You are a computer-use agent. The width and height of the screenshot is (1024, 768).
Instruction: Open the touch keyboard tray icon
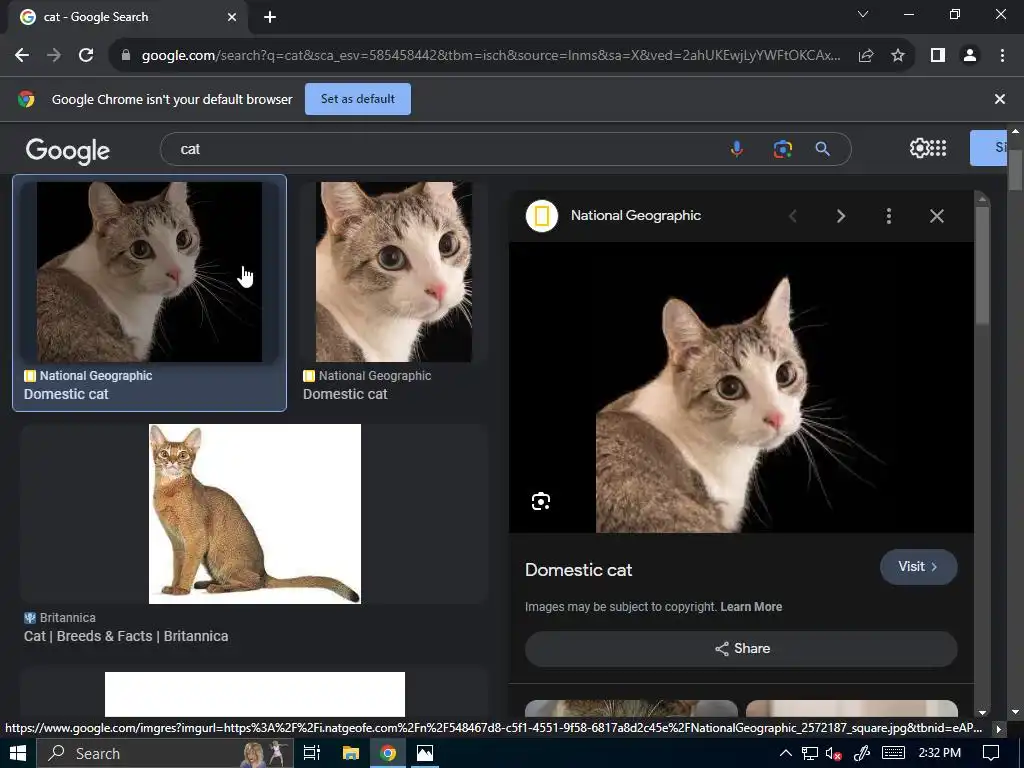[x=893, y=753]
